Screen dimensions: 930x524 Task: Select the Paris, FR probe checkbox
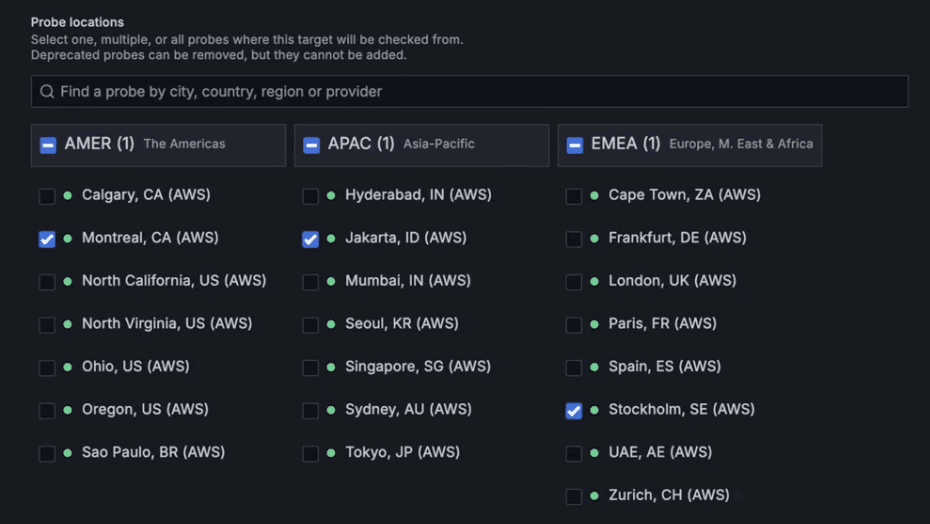pyautogui.click(x=574, y=325)
